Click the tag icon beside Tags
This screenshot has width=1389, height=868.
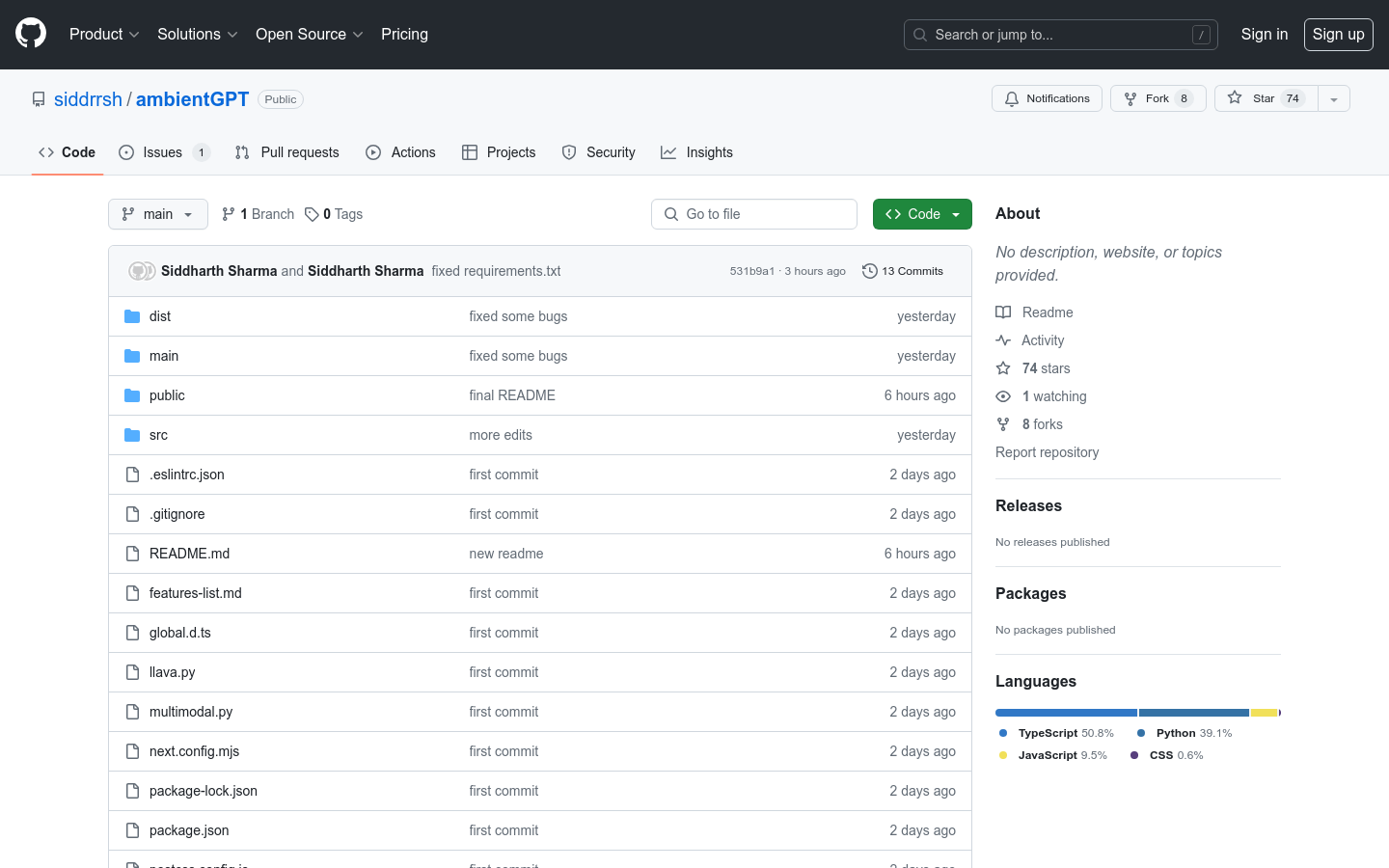[312, 214]
